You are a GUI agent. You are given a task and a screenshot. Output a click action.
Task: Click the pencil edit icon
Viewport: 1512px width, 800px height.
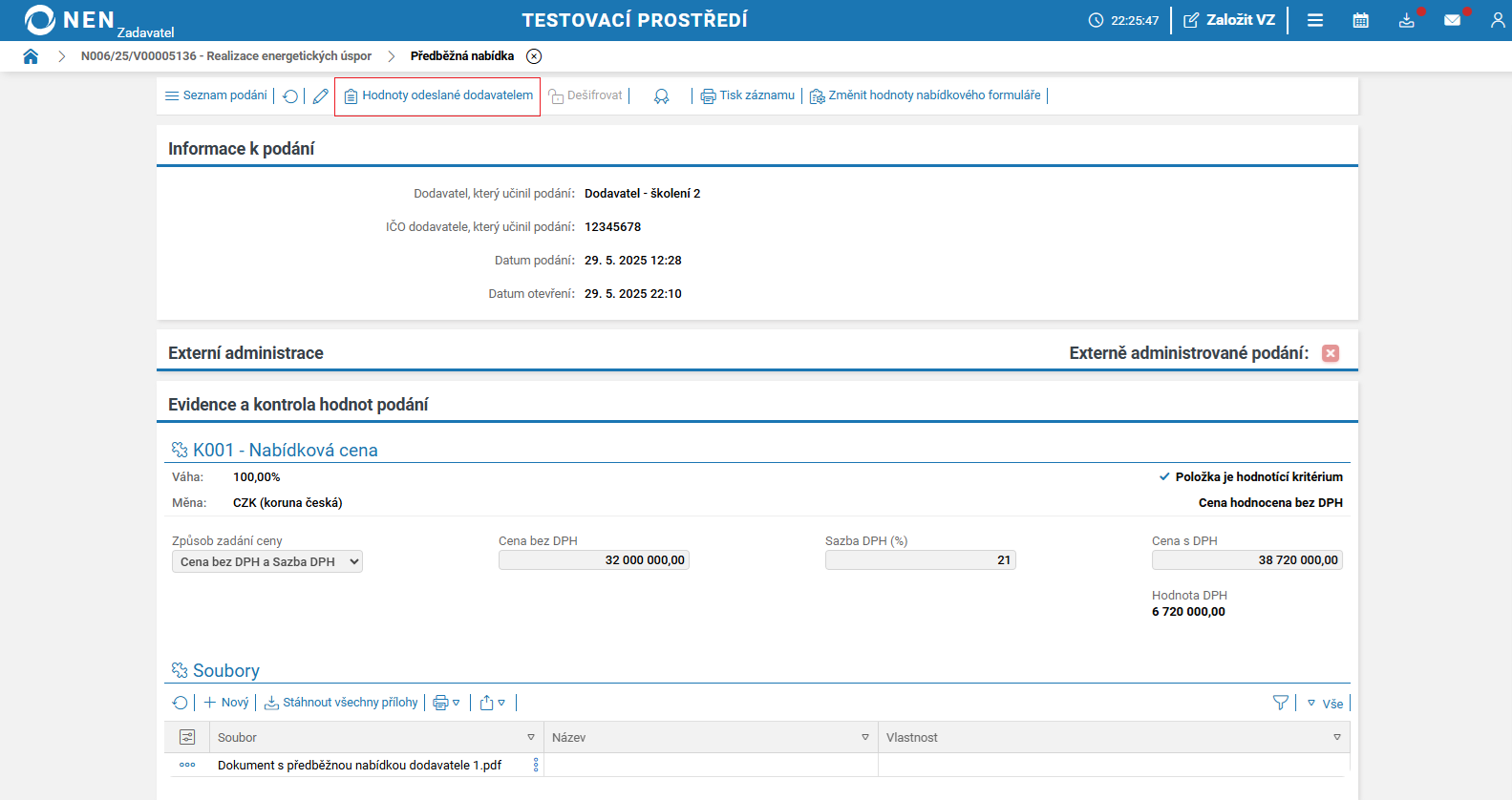[x=321, y=96]
